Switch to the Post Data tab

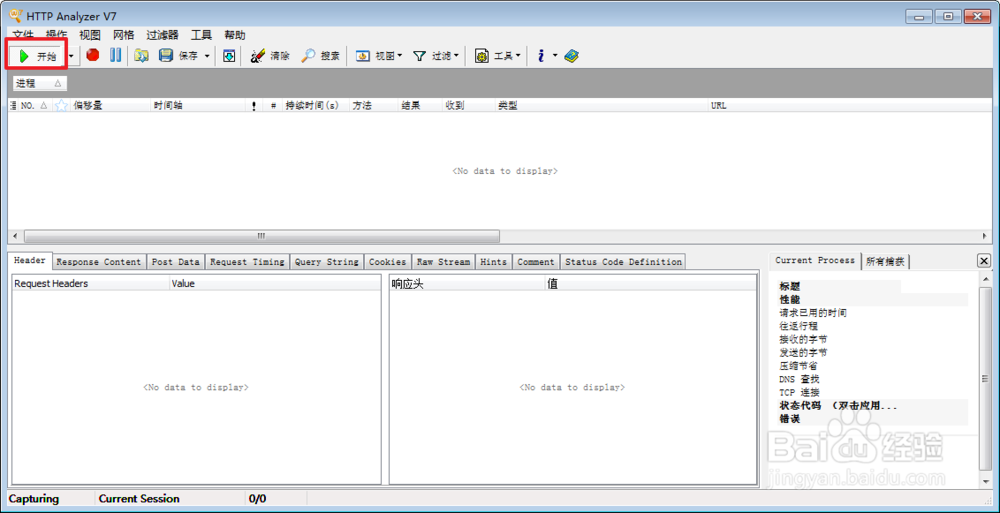tap(175, 262)
